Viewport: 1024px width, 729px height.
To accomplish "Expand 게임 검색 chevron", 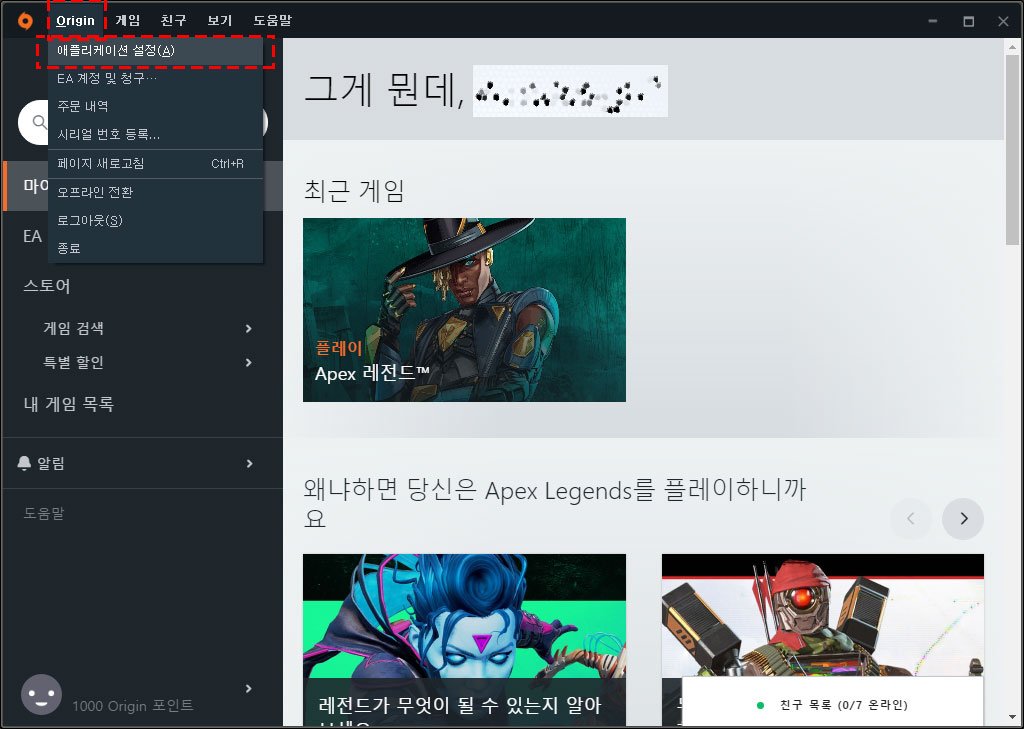I will pyautogui.click(x=248, y=329).
